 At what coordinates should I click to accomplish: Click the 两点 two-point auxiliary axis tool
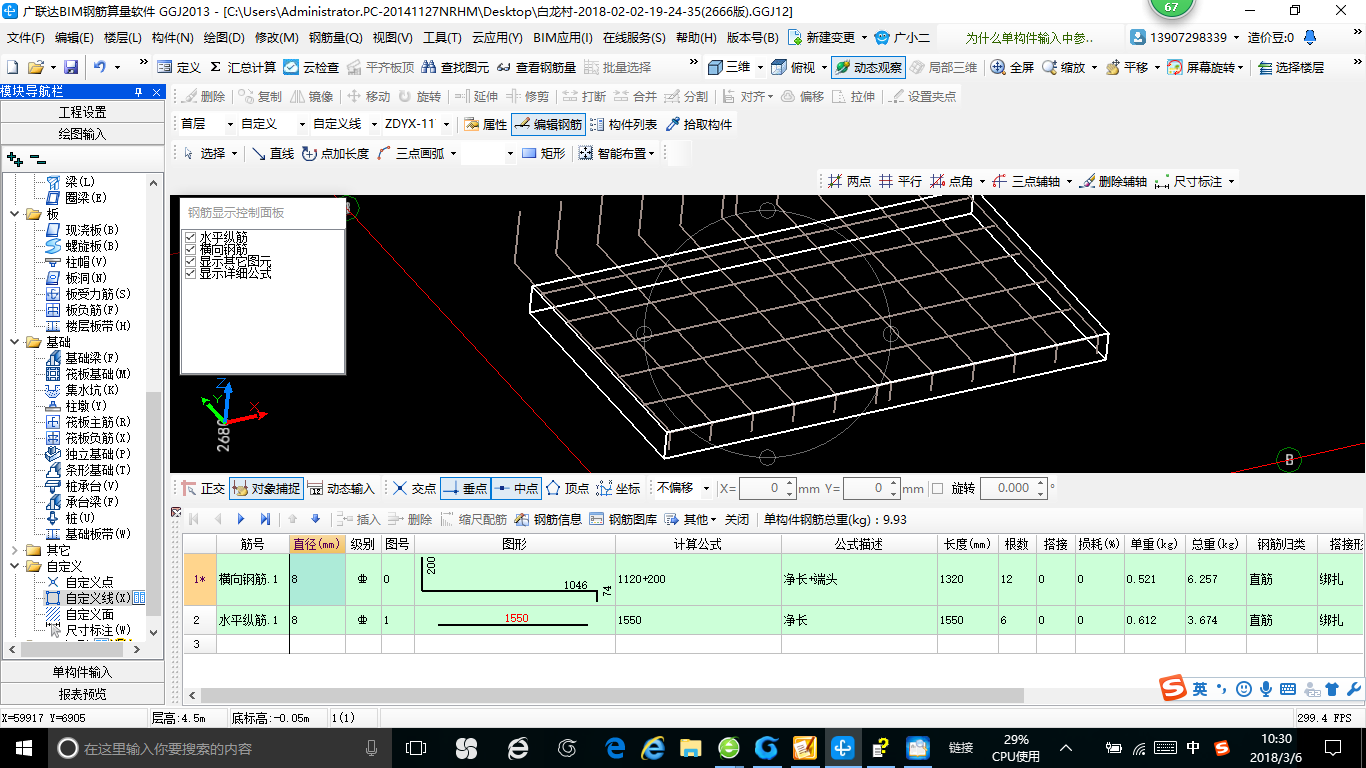(849, 181)
